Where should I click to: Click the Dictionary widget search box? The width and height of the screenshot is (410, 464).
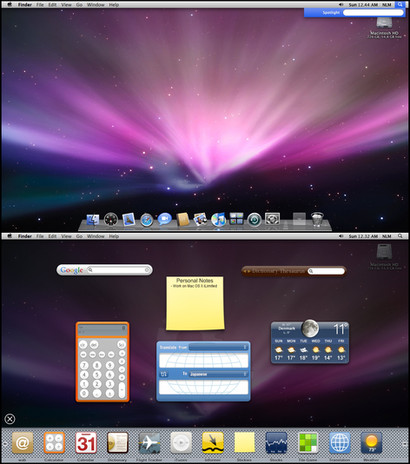(x=326, y=271)
